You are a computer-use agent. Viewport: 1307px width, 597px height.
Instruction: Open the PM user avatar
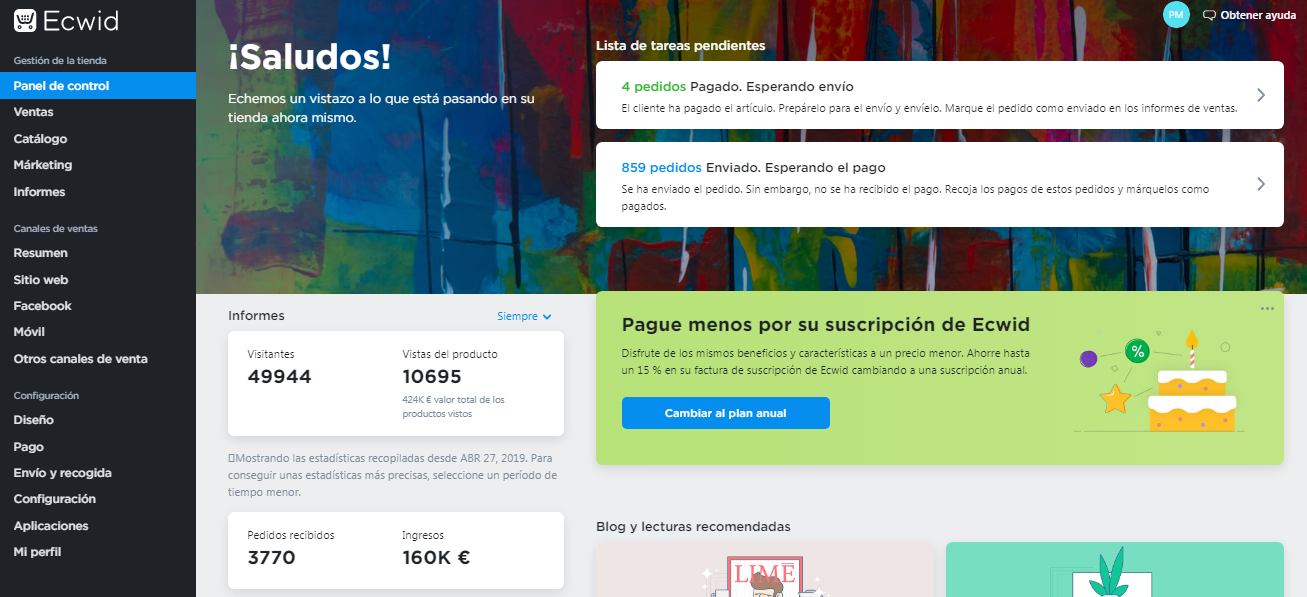point(1176,14)
